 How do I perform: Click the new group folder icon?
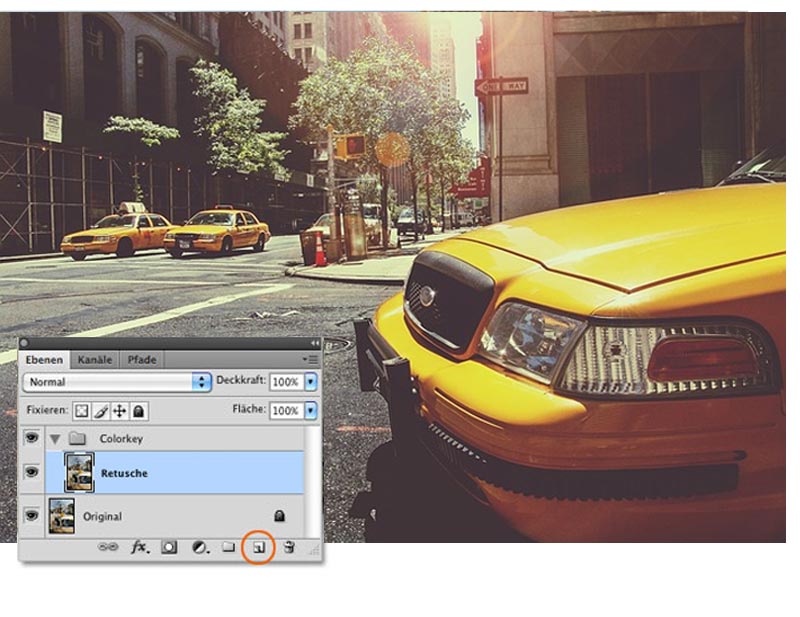pos(228,547)
